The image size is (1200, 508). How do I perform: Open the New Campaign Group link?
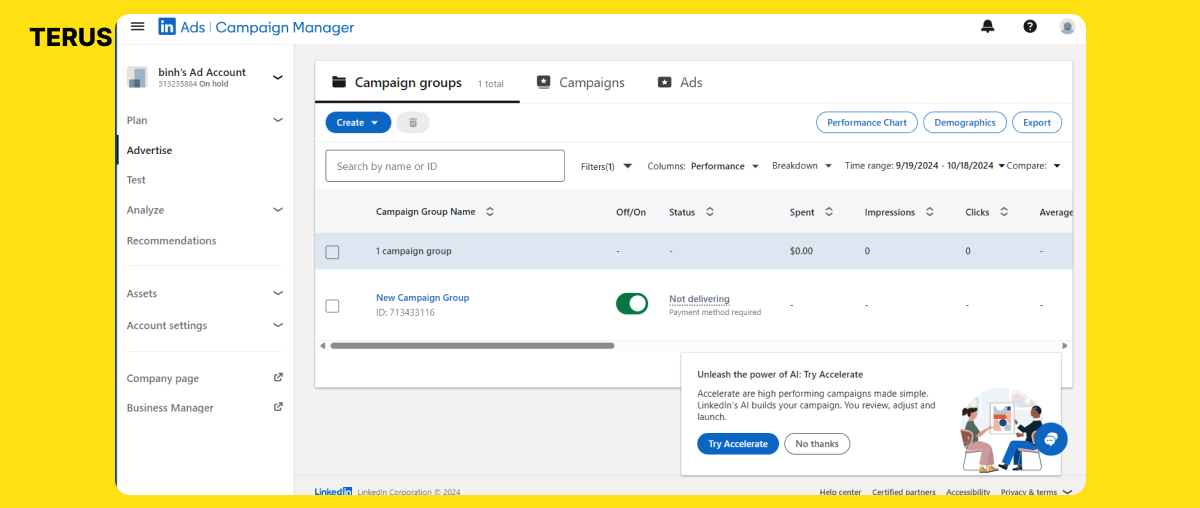pos(422,298)
